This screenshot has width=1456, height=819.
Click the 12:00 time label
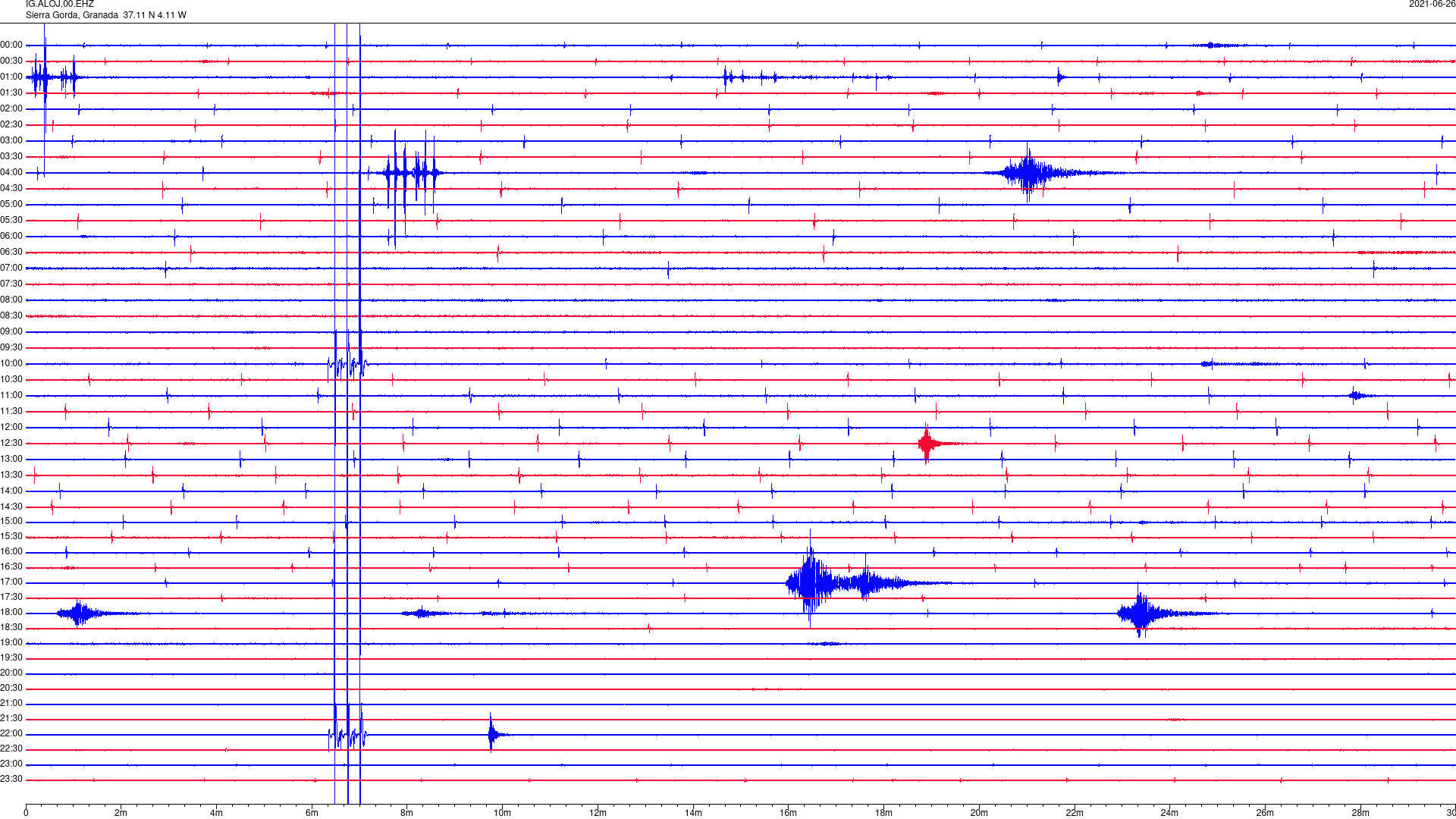11,428
